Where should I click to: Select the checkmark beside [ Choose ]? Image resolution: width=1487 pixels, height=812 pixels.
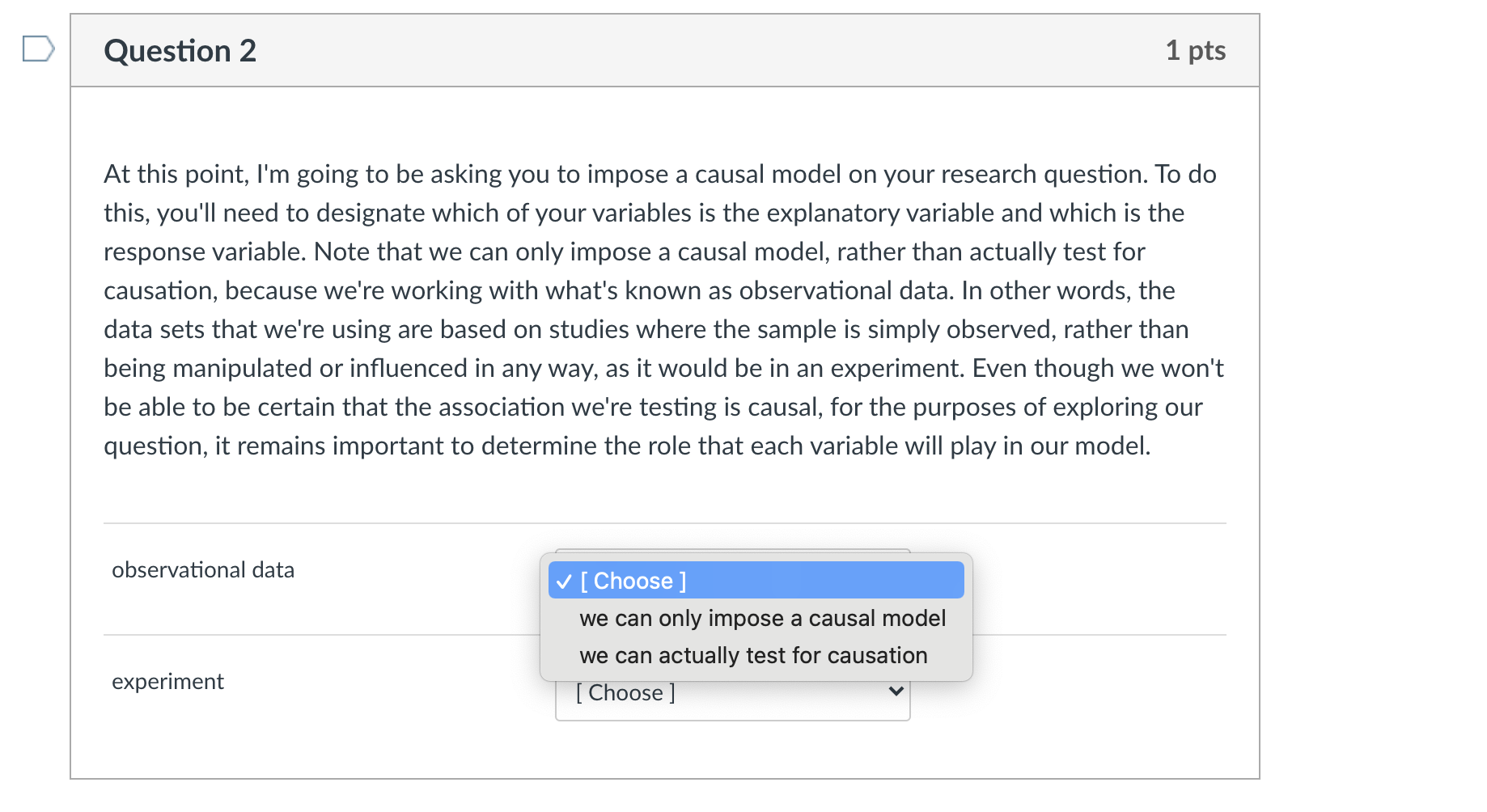565,580
